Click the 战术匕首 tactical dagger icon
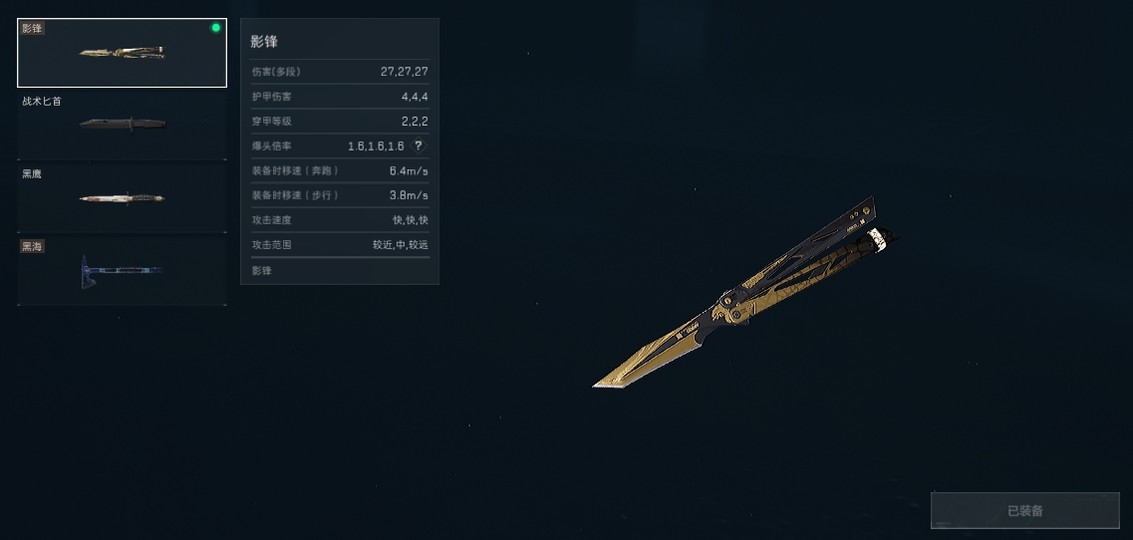The image size is (1133, 540). pyautogui.click(x=122, y=124)
